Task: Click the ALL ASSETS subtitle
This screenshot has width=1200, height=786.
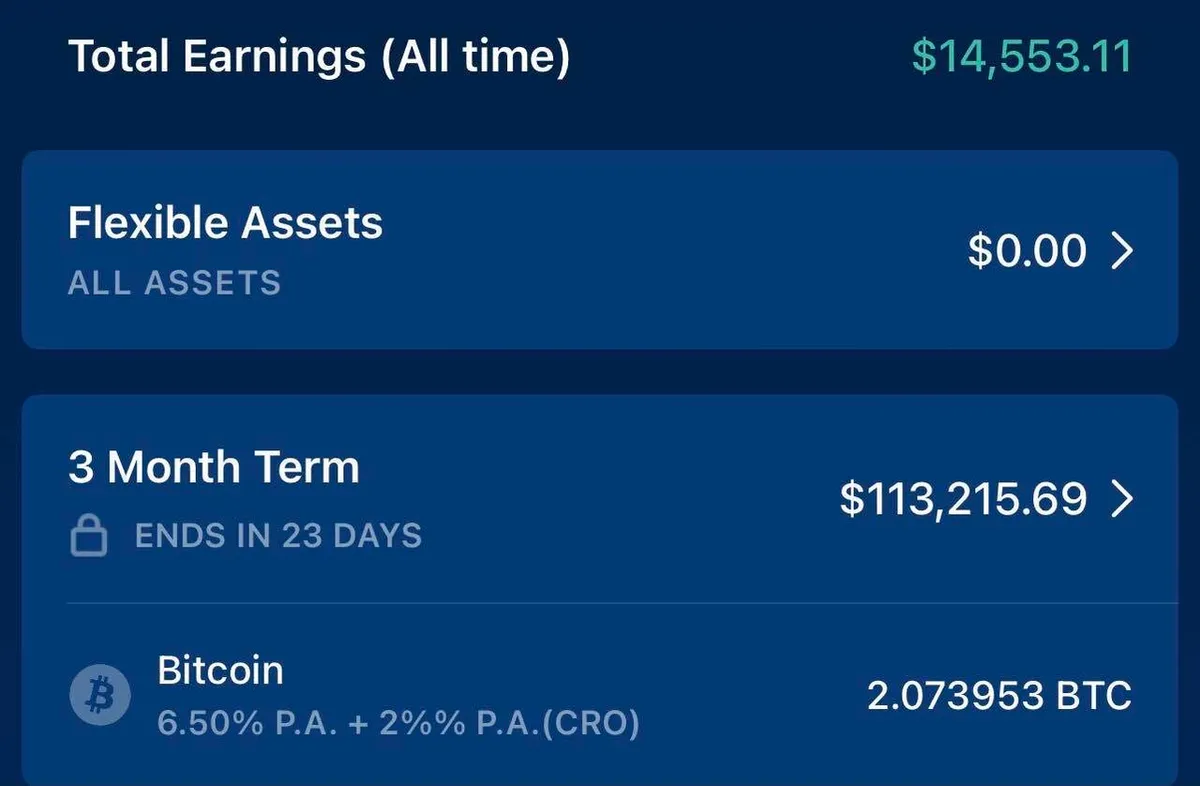Action: click(x=174, y=283)
